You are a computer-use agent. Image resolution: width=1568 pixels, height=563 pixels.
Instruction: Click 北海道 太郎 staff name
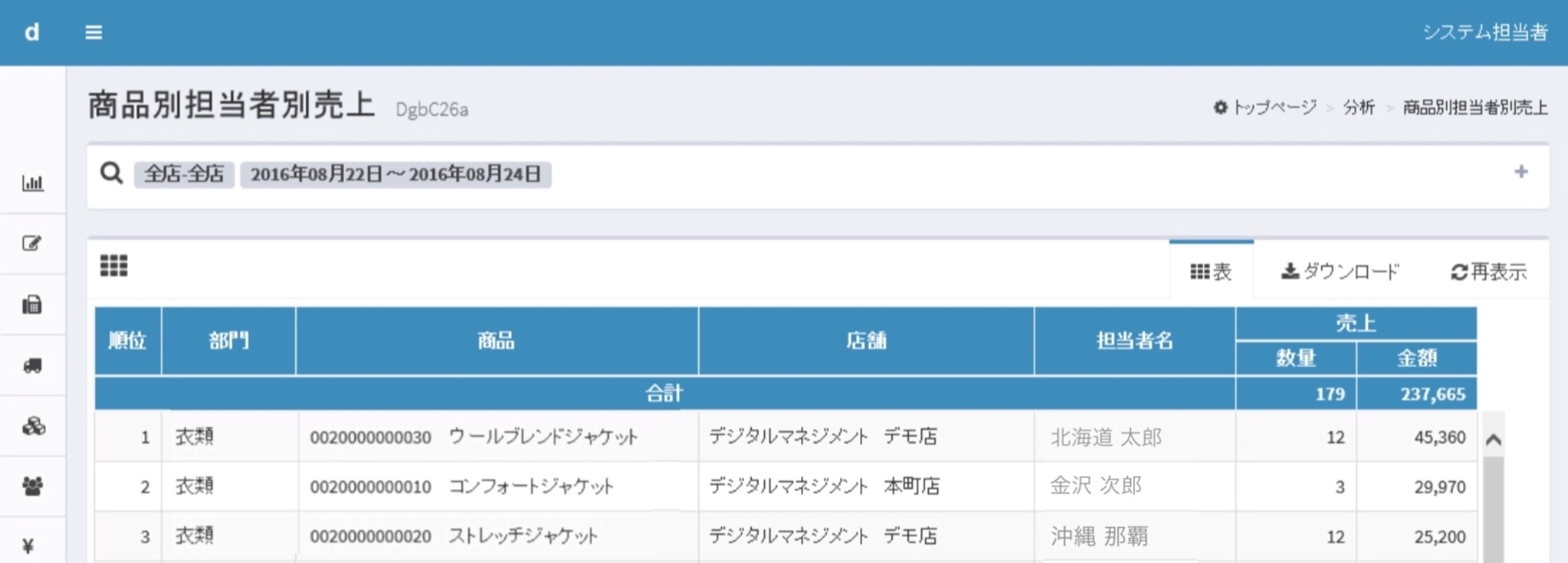[1106, 437]
